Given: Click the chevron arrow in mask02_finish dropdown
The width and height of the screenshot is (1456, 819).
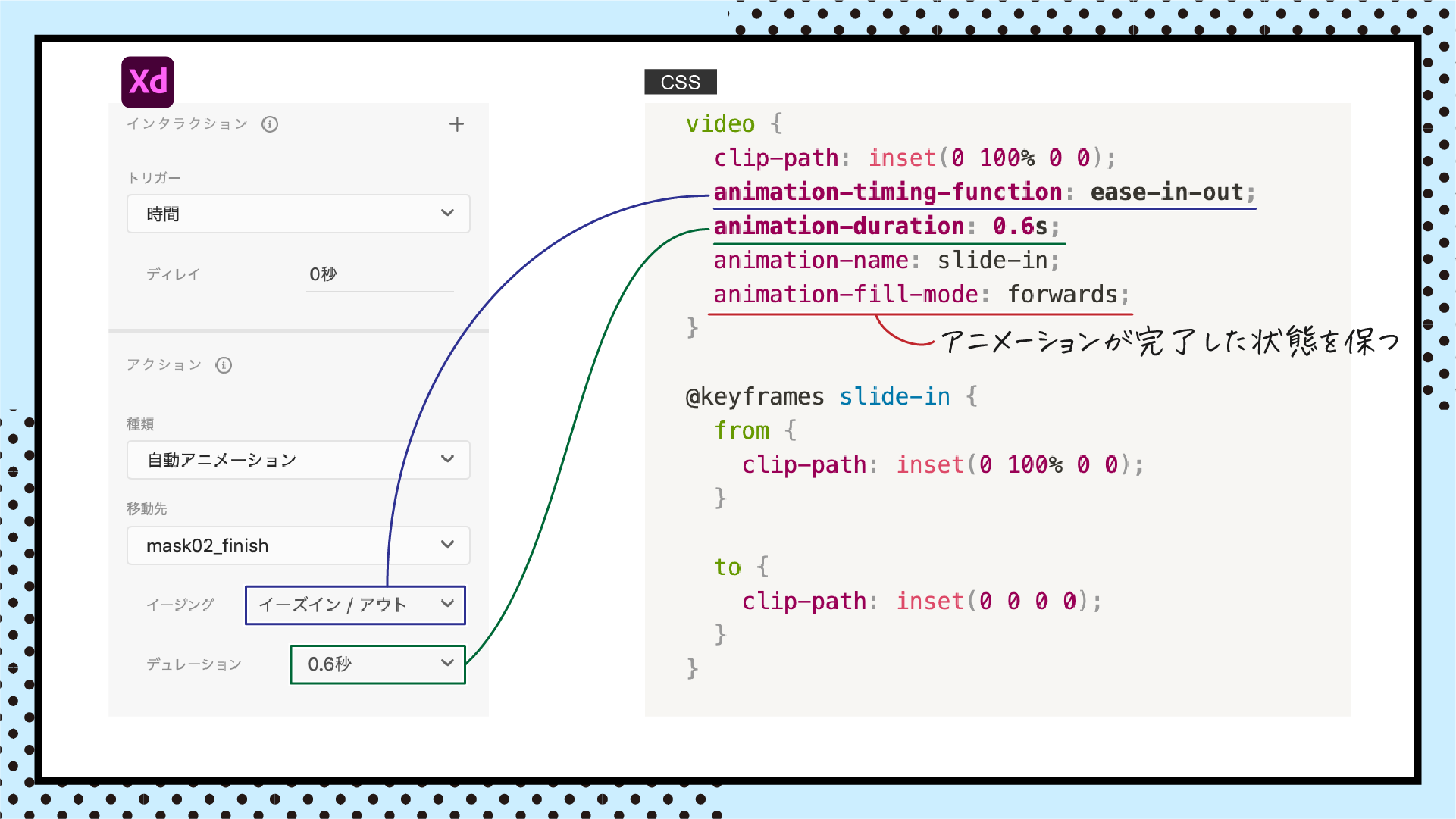Looking at the screenshot, I should pyautogui.click(x=447, y=545).
